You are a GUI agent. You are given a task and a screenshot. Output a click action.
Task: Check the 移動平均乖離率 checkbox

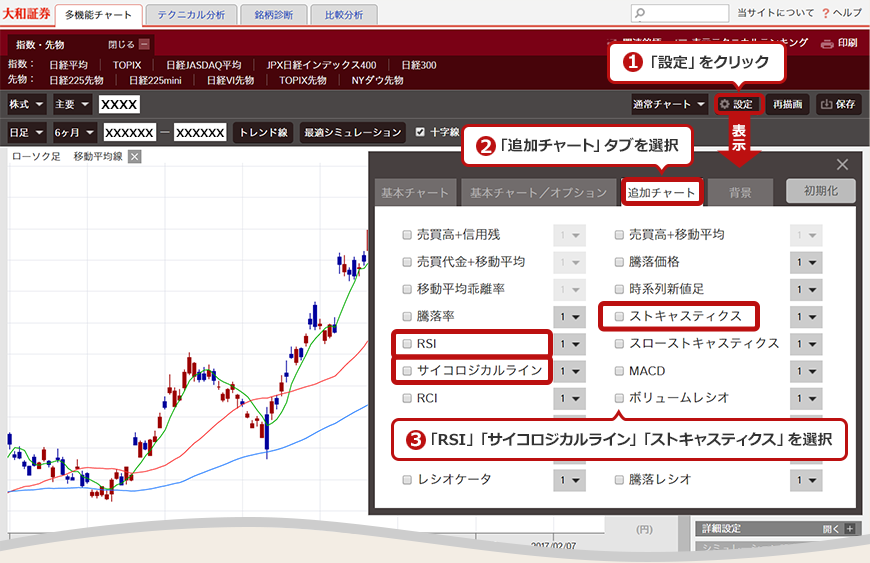[x=407, y=289]
